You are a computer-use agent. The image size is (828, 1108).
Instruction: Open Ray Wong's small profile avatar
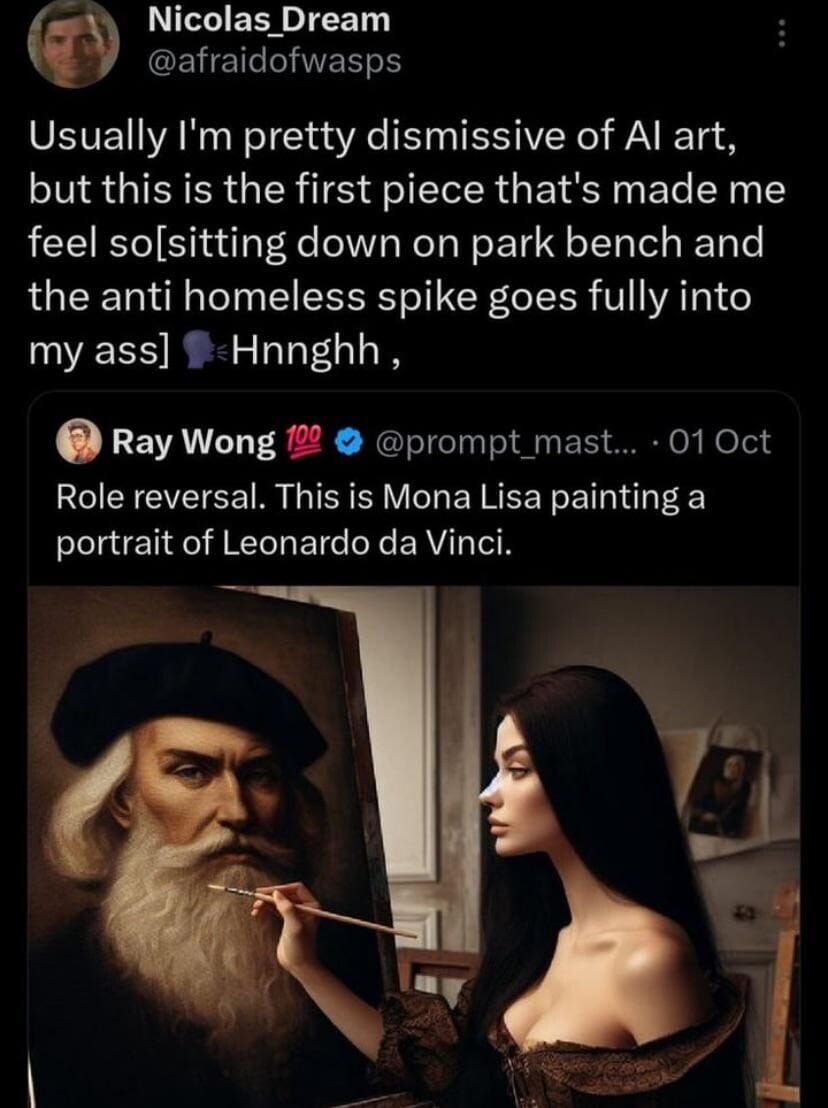point(83,440)
